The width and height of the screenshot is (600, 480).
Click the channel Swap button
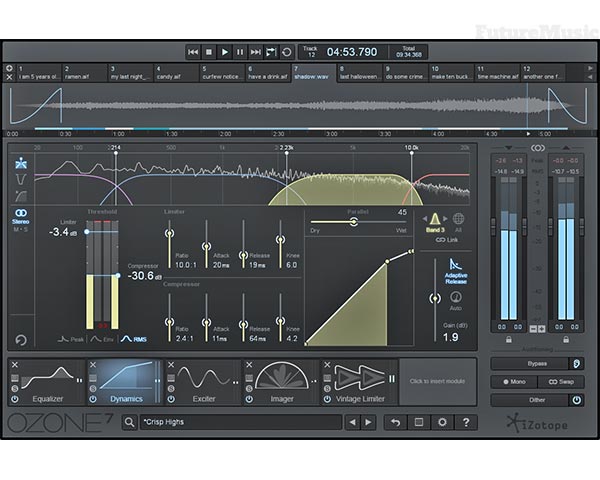[561, 382]
